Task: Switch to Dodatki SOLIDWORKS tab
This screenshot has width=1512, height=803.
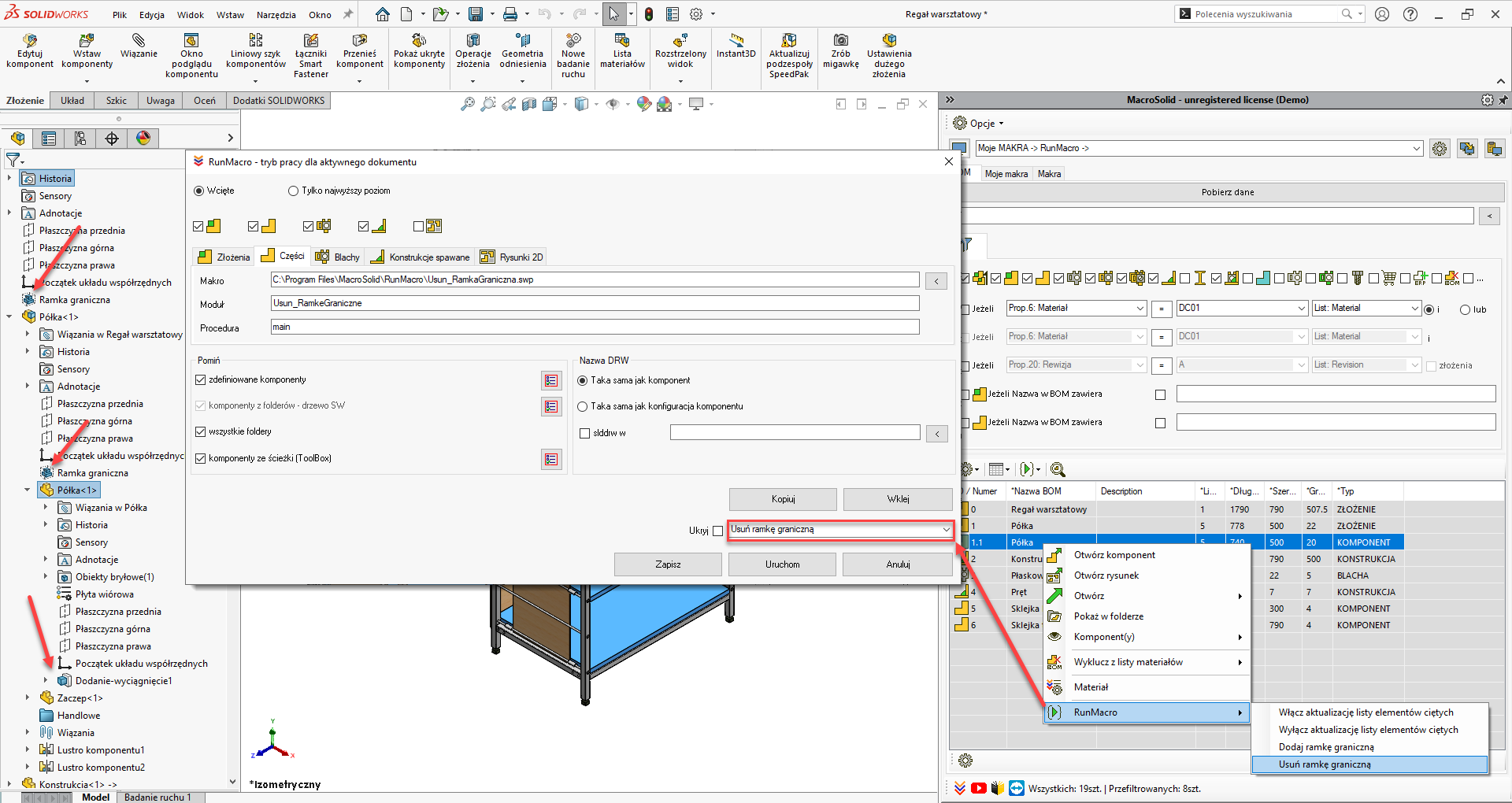Action: (279, 100)
